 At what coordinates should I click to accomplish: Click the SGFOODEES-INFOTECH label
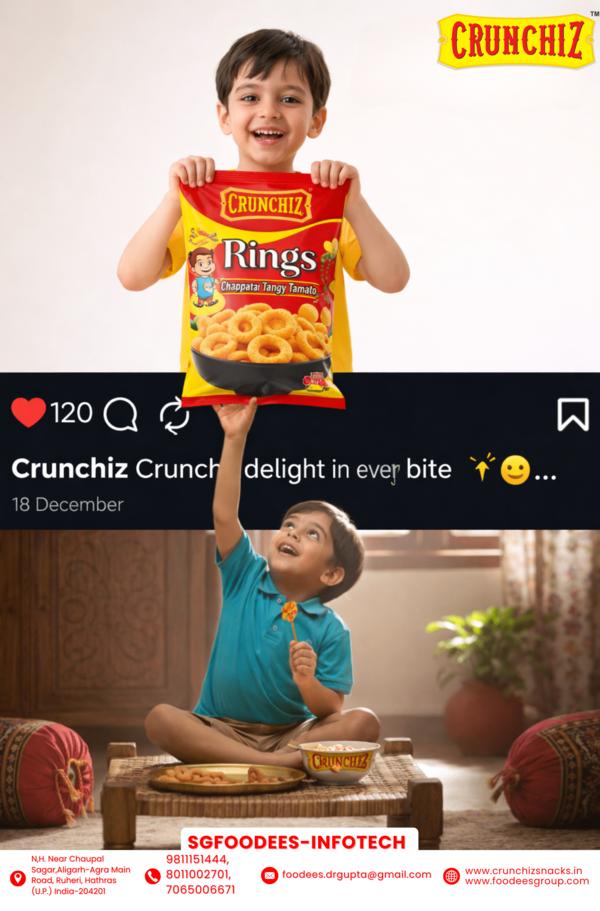click(x=296, y=842)
